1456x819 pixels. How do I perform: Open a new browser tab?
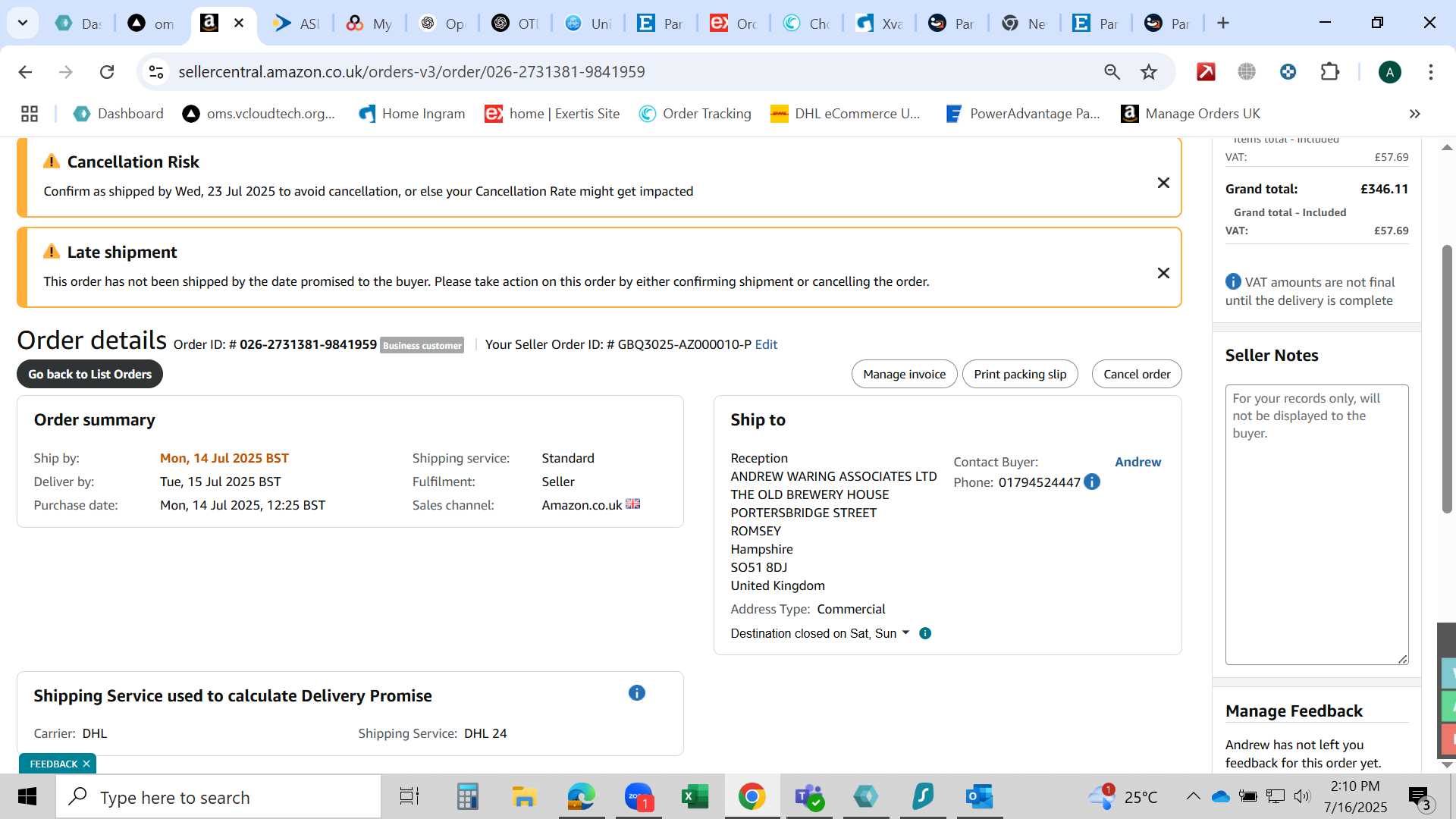[x=1222, y=24]
